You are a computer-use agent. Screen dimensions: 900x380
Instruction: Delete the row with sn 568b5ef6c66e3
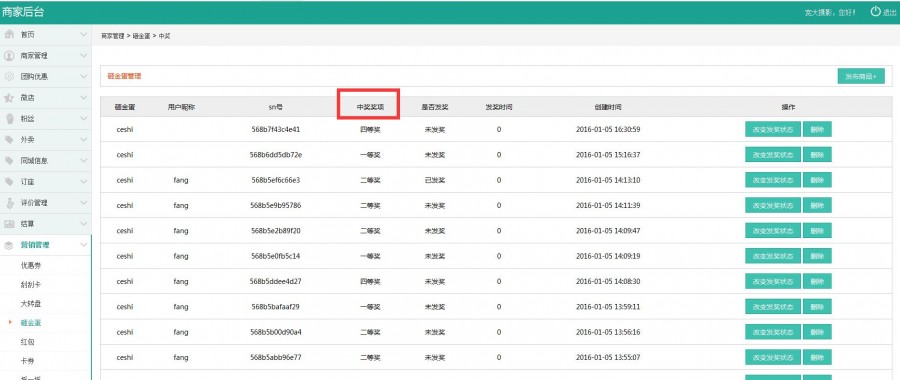pos(817,180)
